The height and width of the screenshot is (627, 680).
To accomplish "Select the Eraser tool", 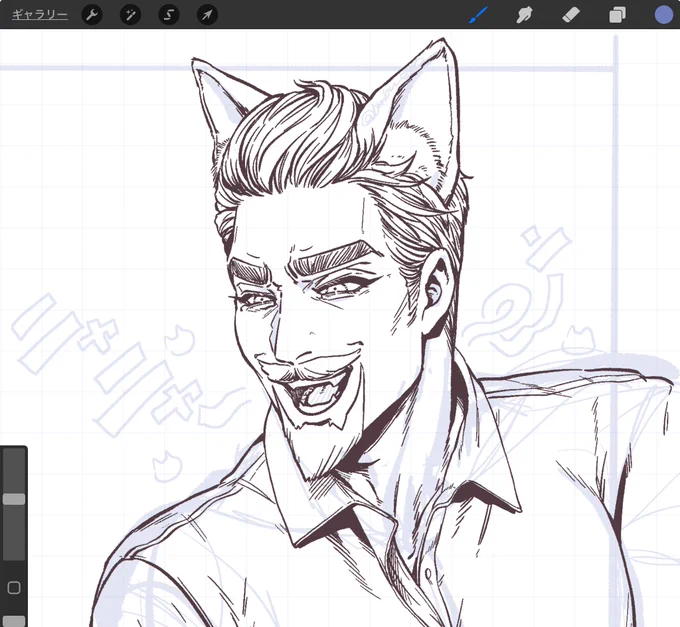I will click(x=571, y=16).
